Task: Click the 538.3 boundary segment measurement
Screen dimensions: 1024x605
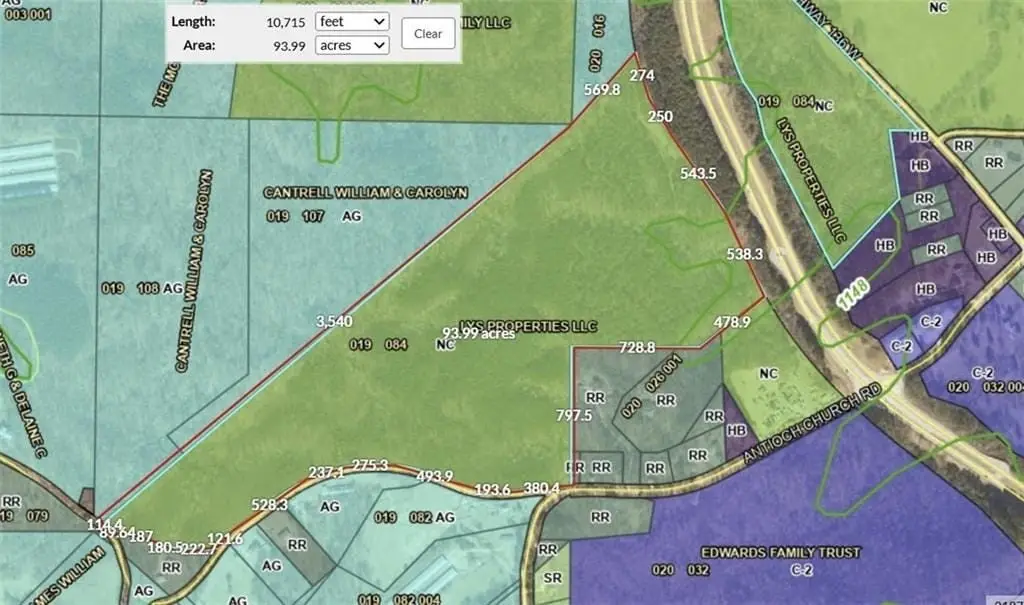Action: 744,255
